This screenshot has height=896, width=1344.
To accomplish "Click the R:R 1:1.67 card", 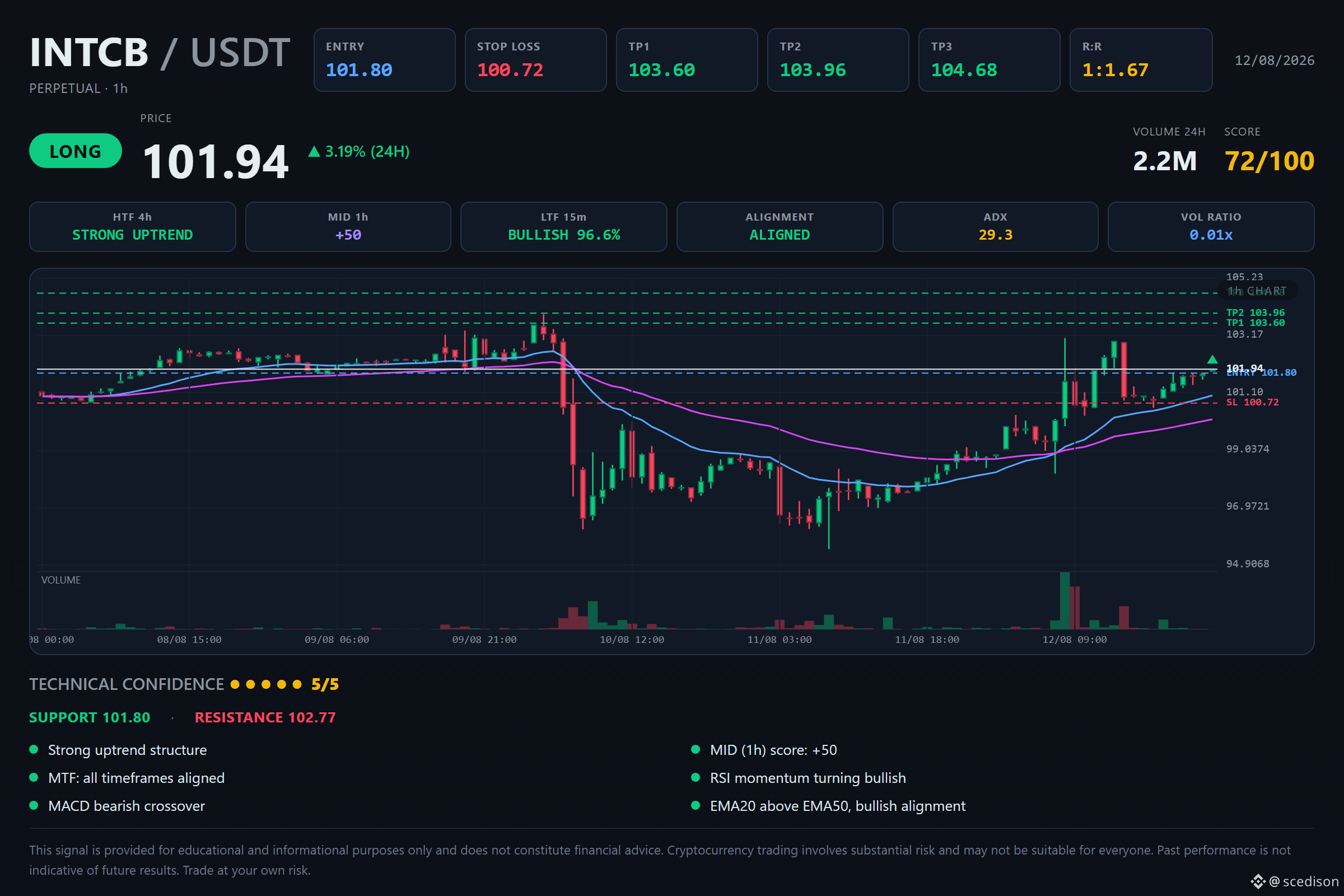I will click(x=1141, y=60).
